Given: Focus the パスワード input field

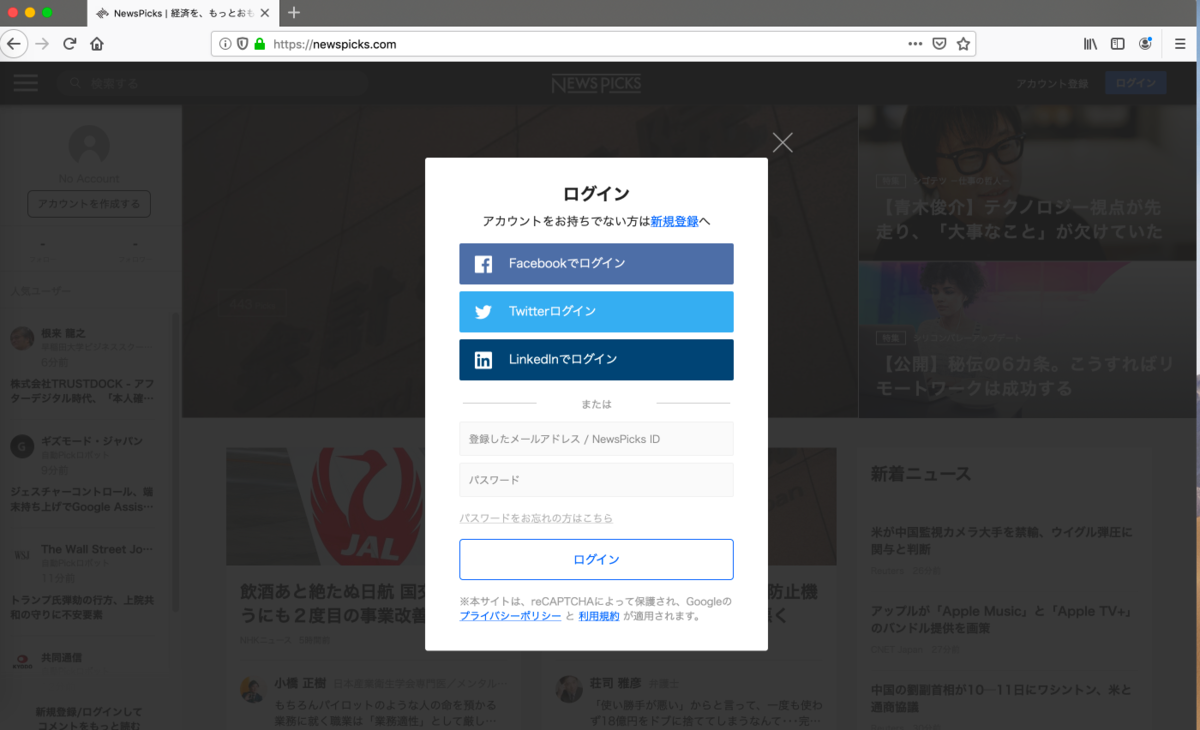Looking at the screenshot, I should point(597,480).
